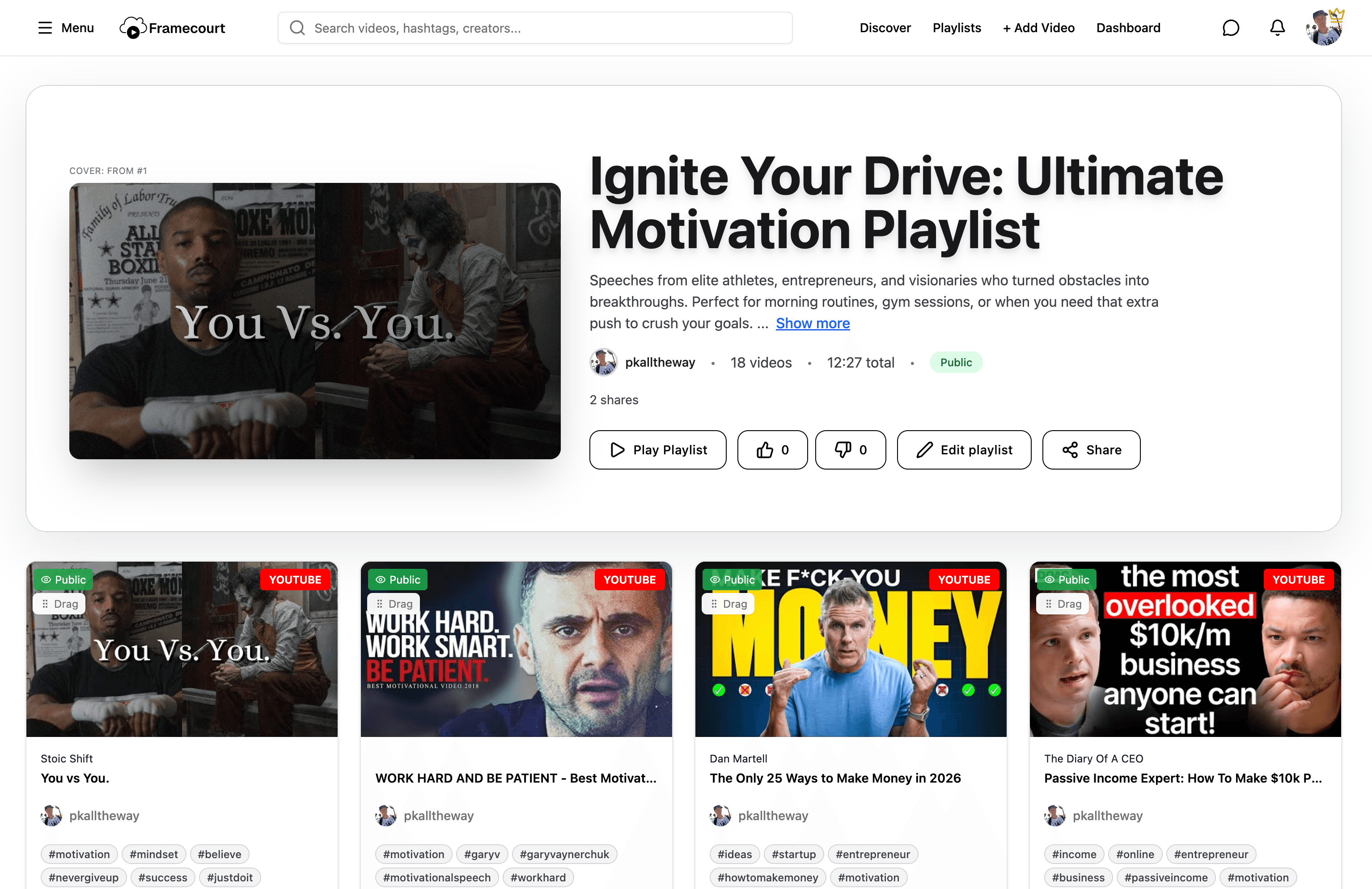The height and width of the screenshot is (889, 1372).
Task: Open the profile avatar in header
Action: pyautogui.click(x=1324, y=28)
